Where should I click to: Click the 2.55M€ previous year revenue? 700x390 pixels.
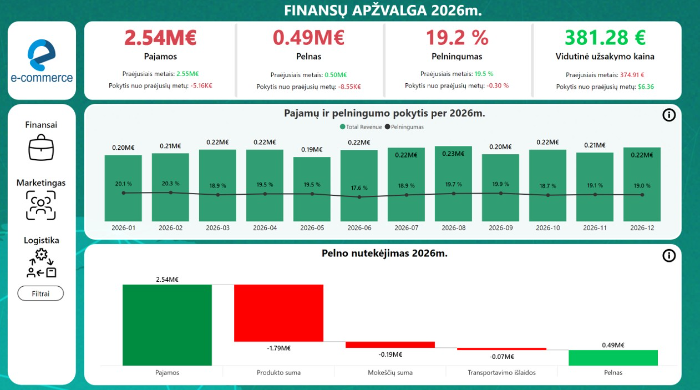[188, 74]
